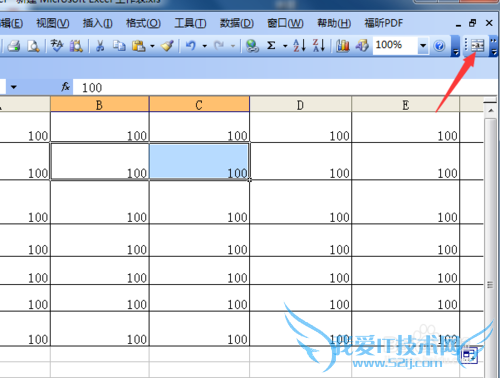The width and height of the screenshot is (500, 378).
Task: Click the Print icon in the toolbar
Action: (14, 45)
